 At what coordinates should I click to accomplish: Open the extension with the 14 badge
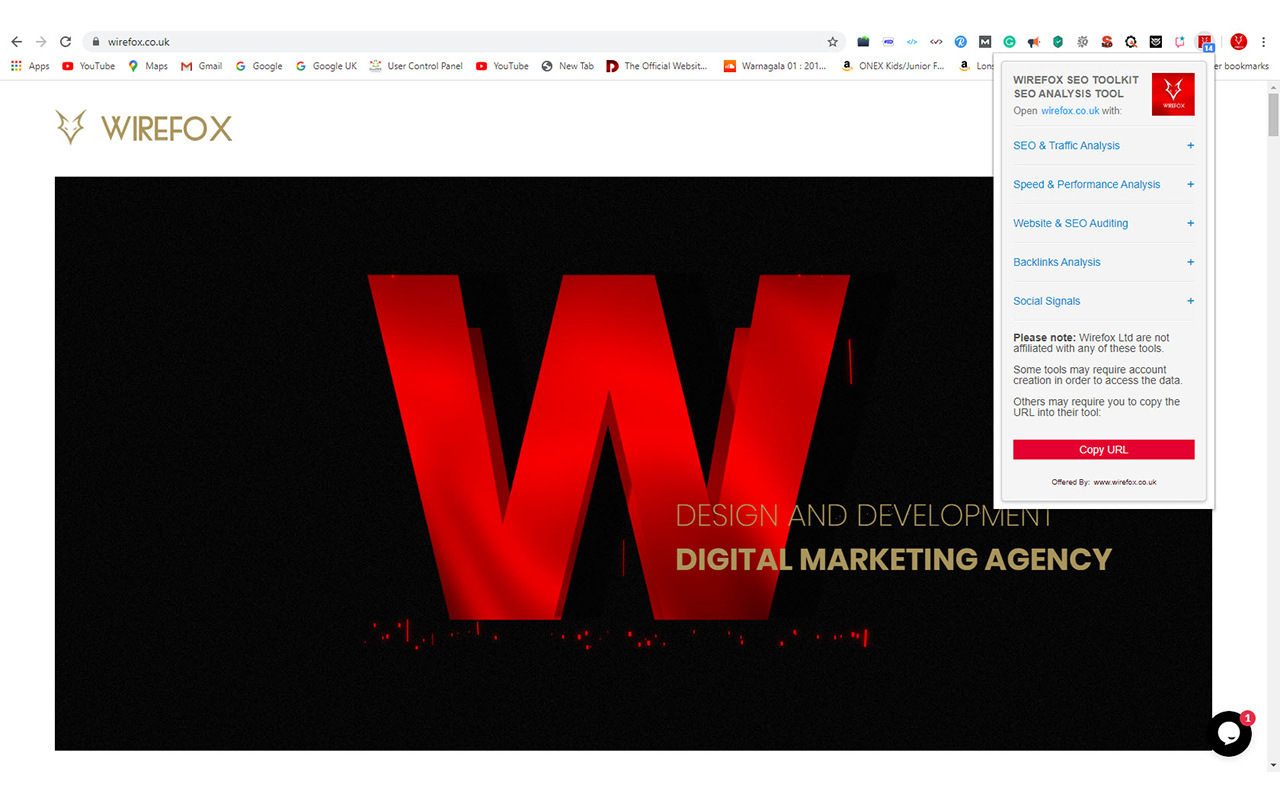1205,42
